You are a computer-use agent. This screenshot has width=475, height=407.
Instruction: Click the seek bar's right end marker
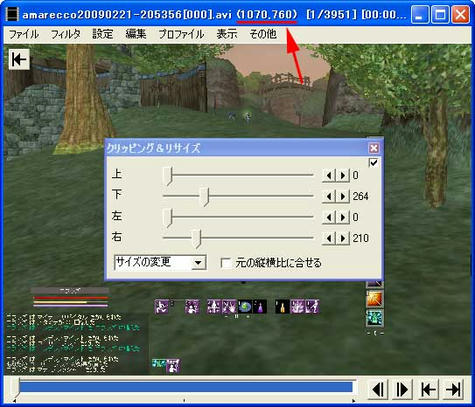point(353,400)
